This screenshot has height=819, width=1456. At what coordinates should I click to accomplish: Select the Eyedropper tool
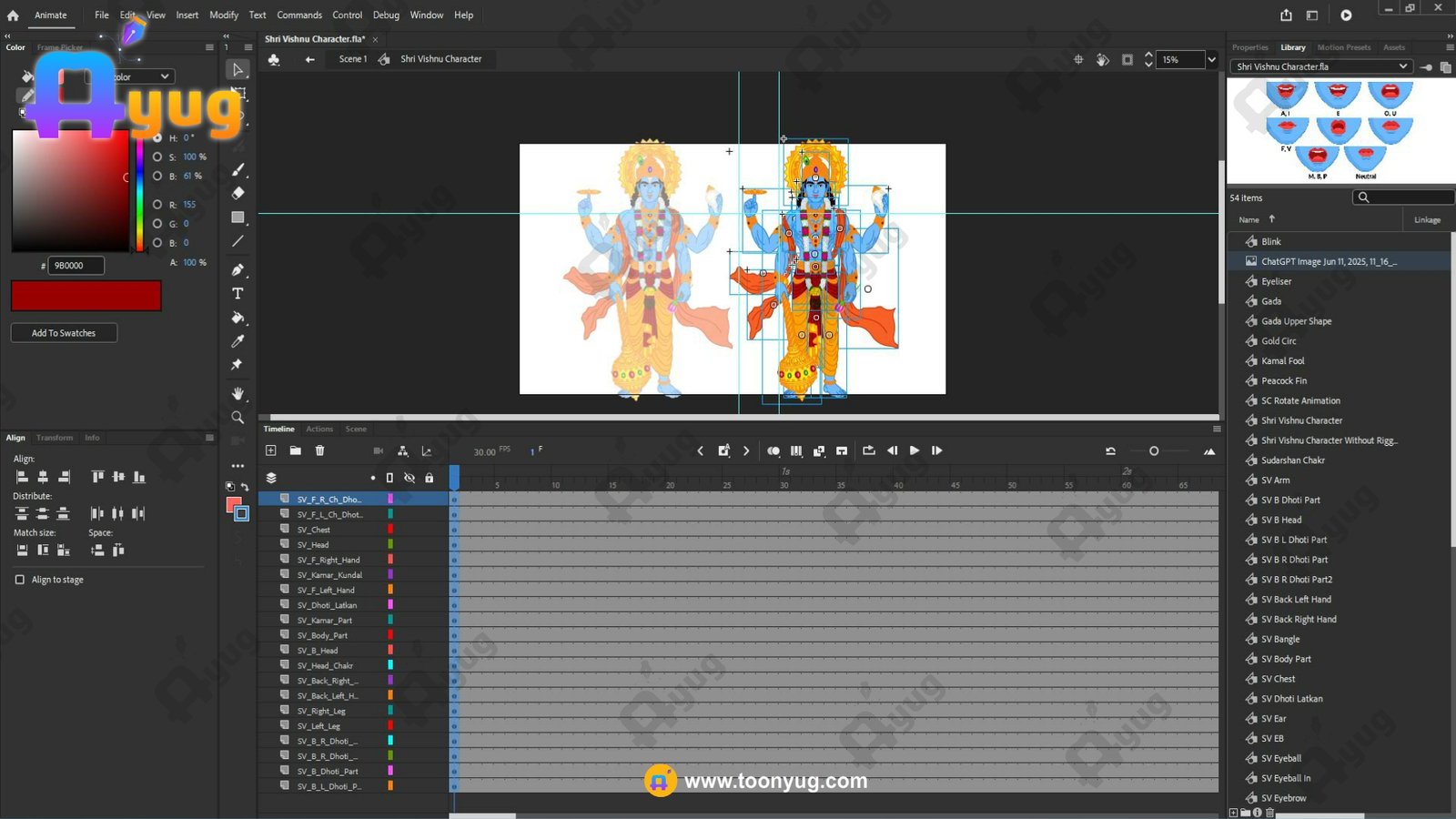pos(238,341)
